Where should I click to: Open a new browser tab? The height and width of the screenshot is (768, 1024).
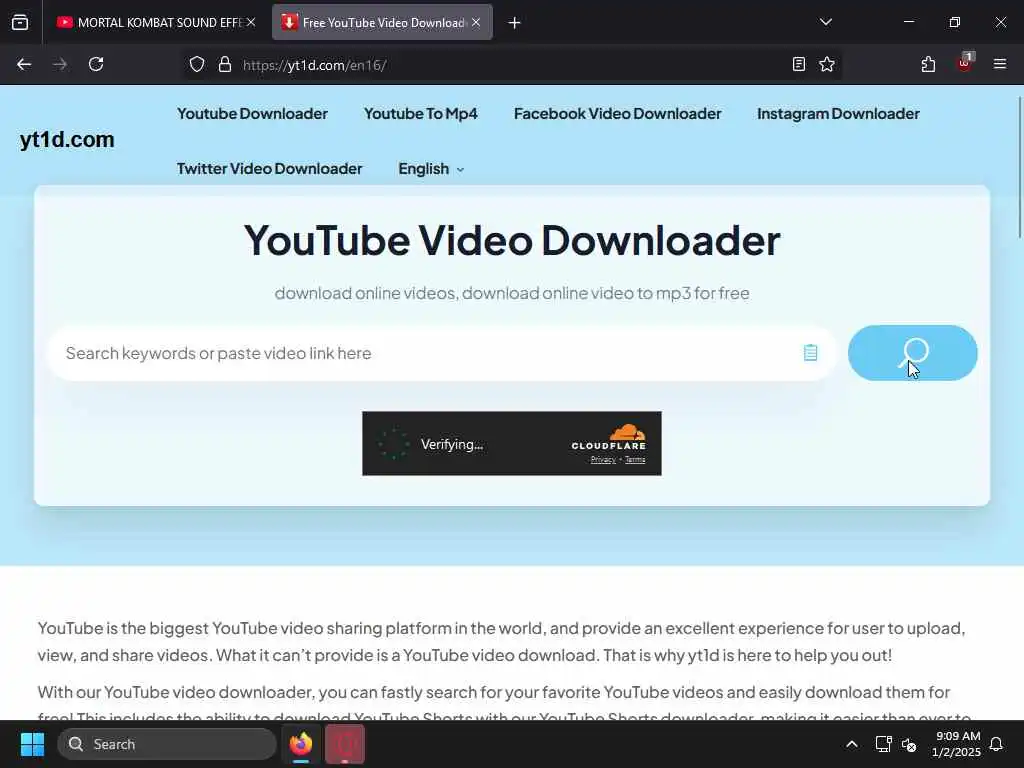(x=514, y=23)
